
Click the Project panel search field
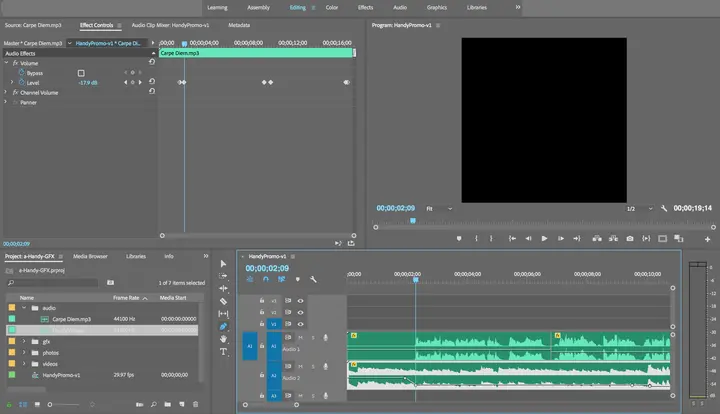pos(53,283)
